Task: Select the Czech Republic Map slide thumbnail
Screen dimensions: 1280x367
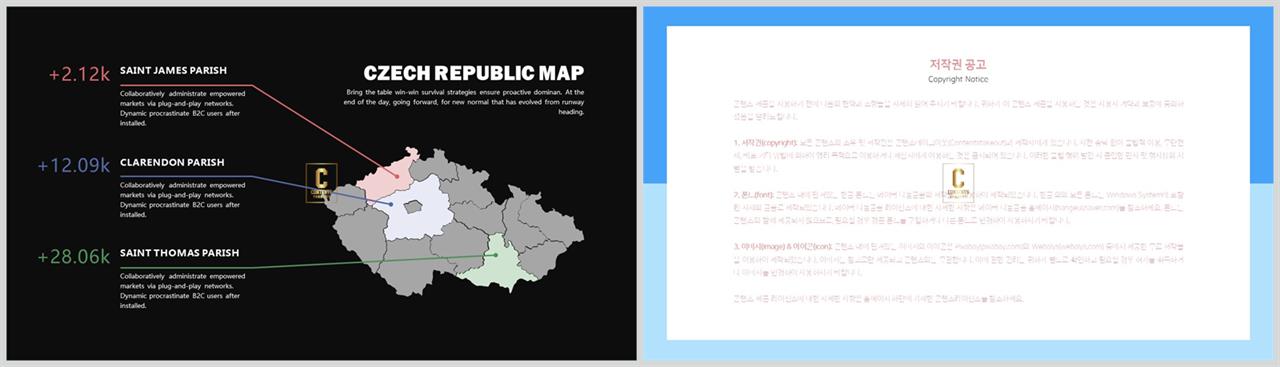Action: coord(320,183)
